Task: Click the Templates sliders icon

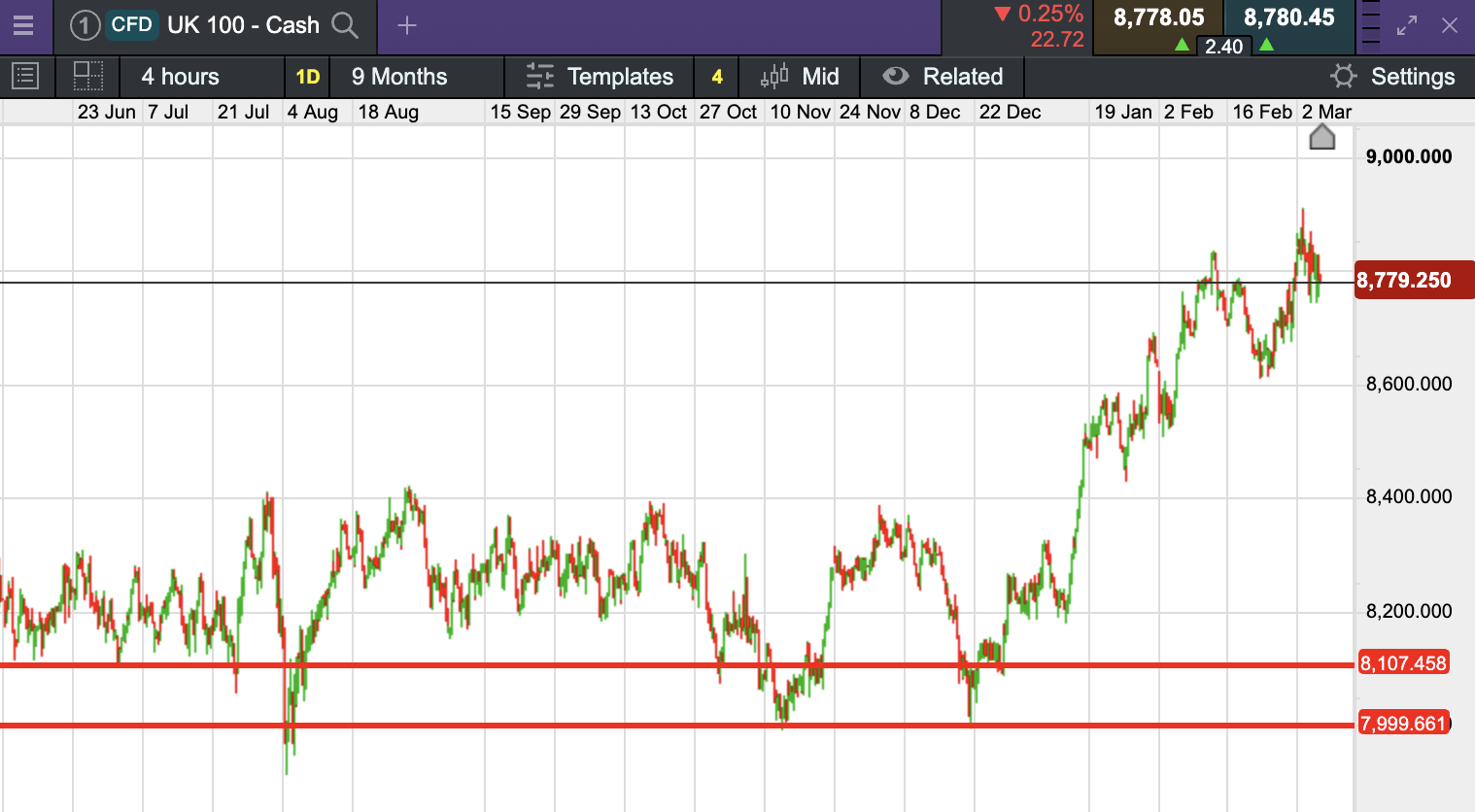Action: coord(539,76)
